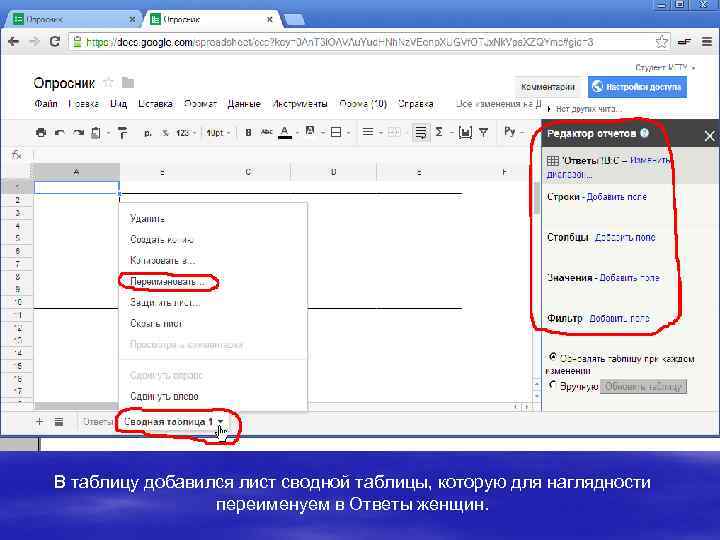Choose Сдвинуть влево in the context menu
Viewport: 720px width, 540px height.
(164, 396)
